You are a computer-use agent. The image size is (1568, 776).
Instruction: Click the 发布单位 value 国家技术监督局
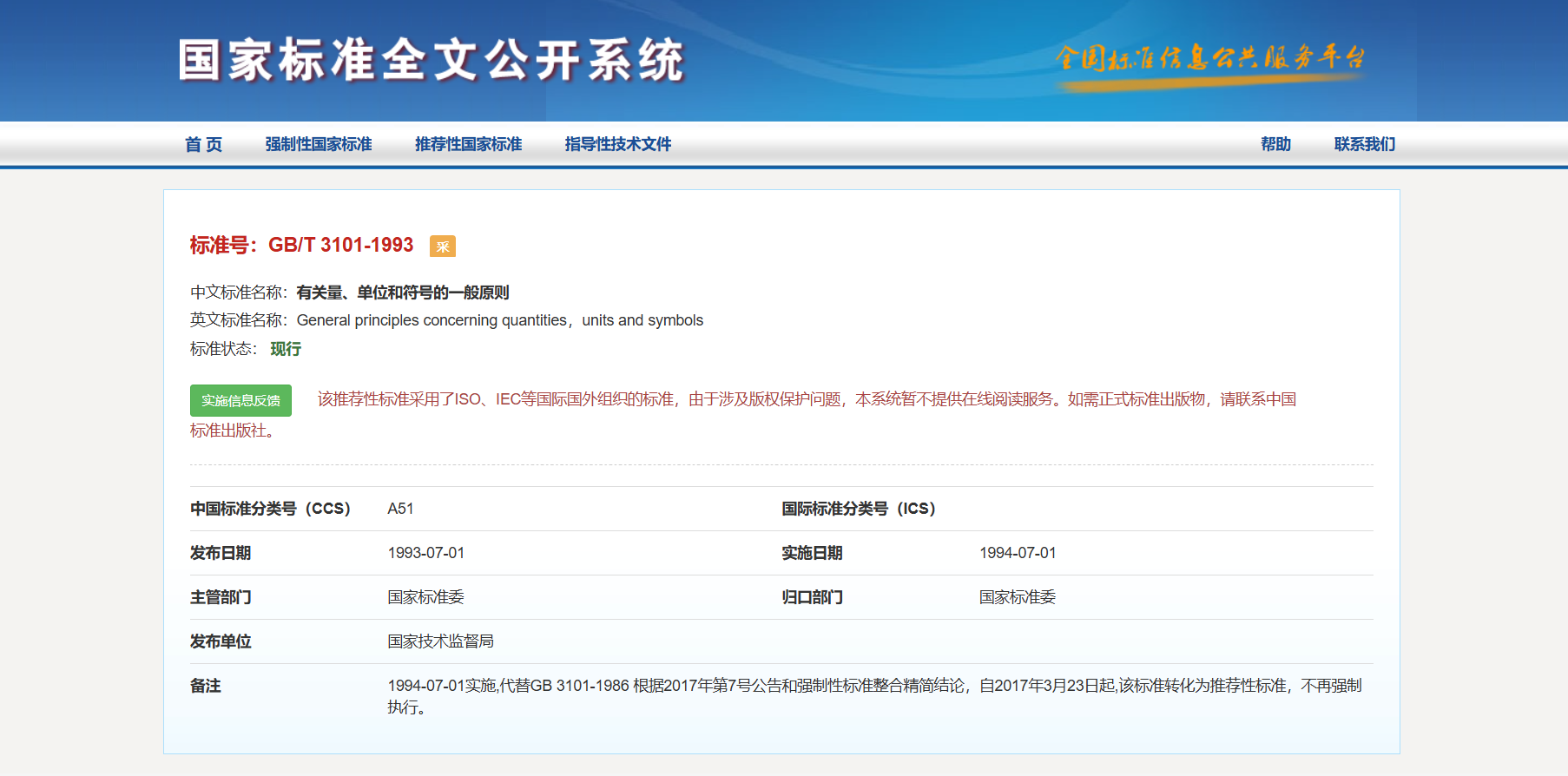point(440,641)
